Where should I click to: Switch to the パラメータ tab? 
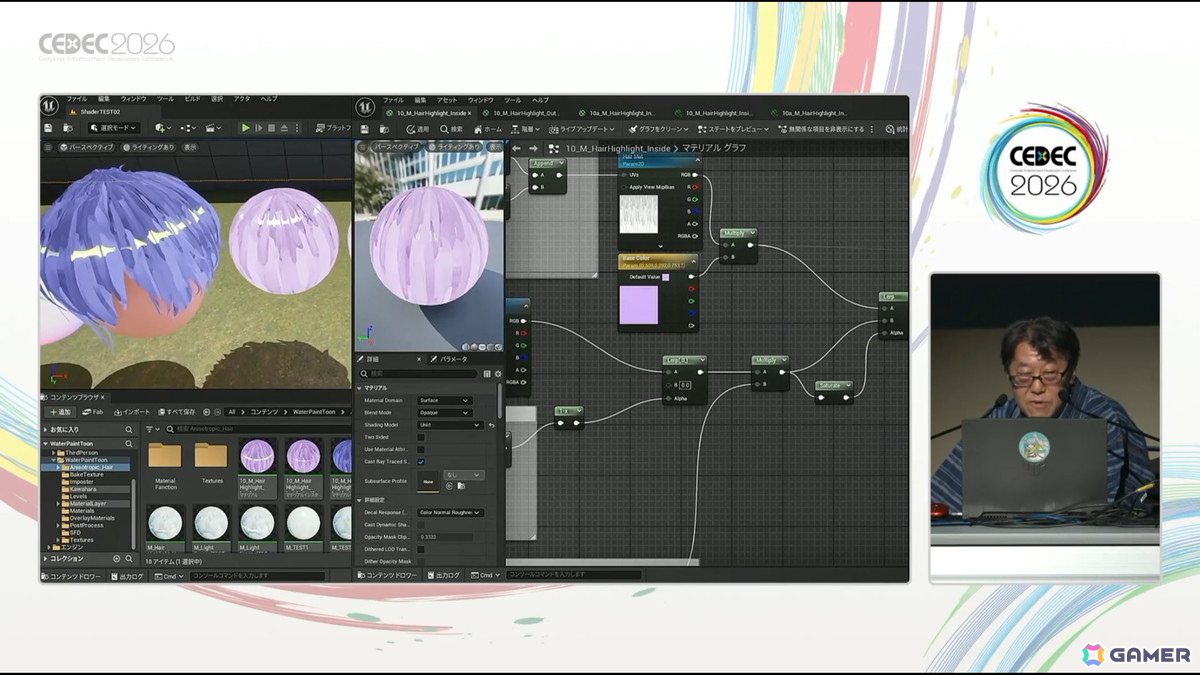click(448, 359)
